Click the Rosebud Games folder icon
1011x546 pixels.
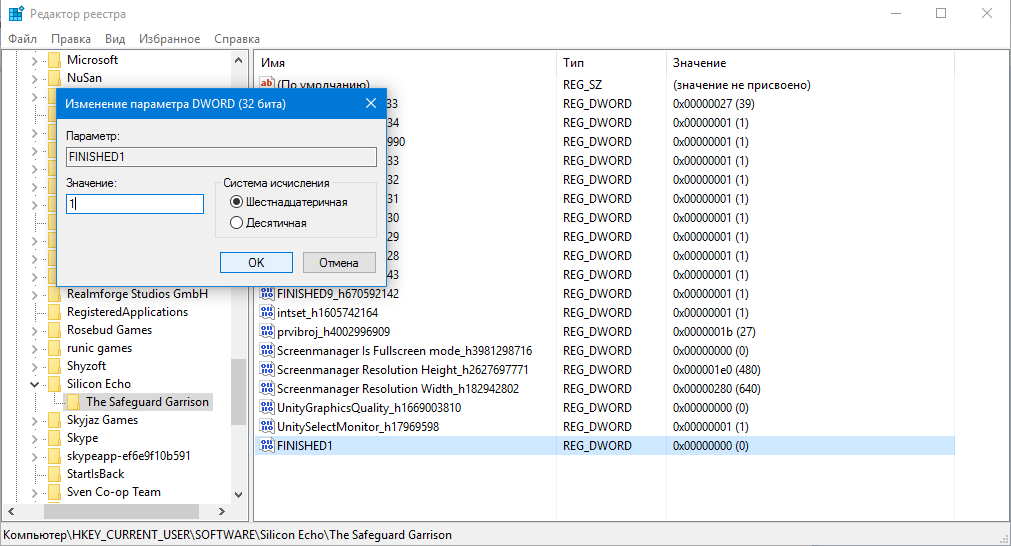click(55, 330)
